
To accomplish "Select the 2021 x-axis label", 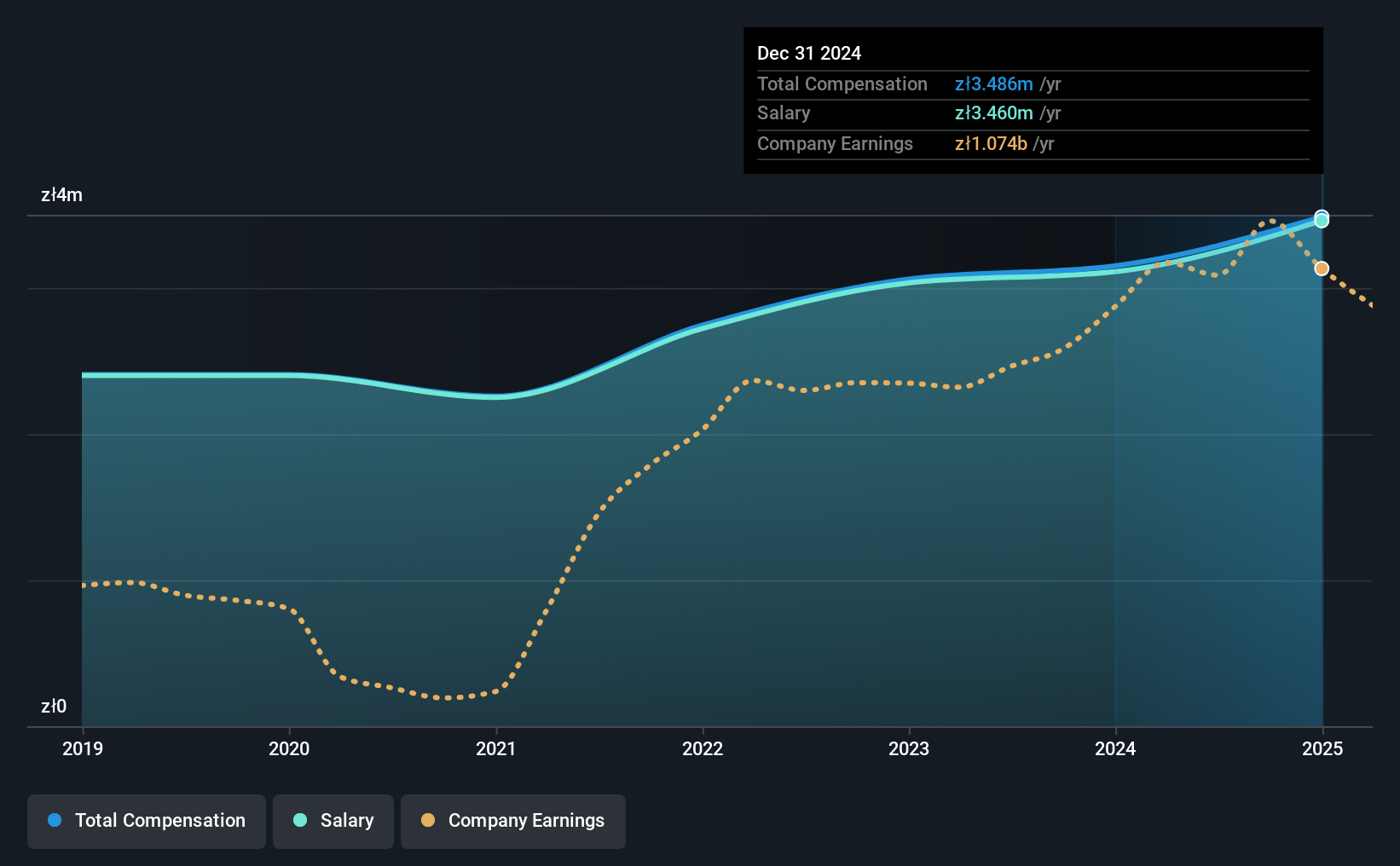I will point(495,748).
